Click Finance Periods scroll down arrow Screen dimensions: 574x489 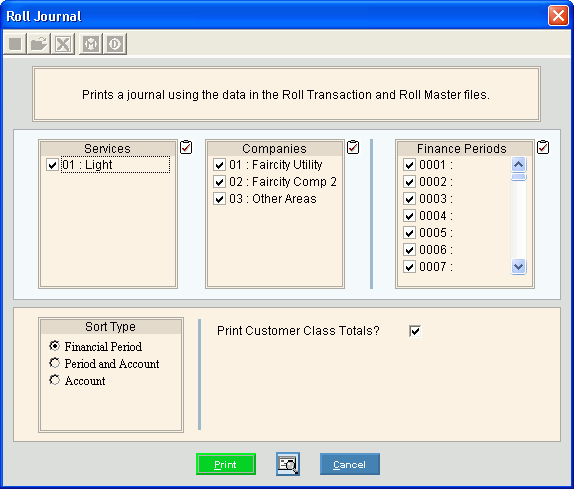click(518, 266)
